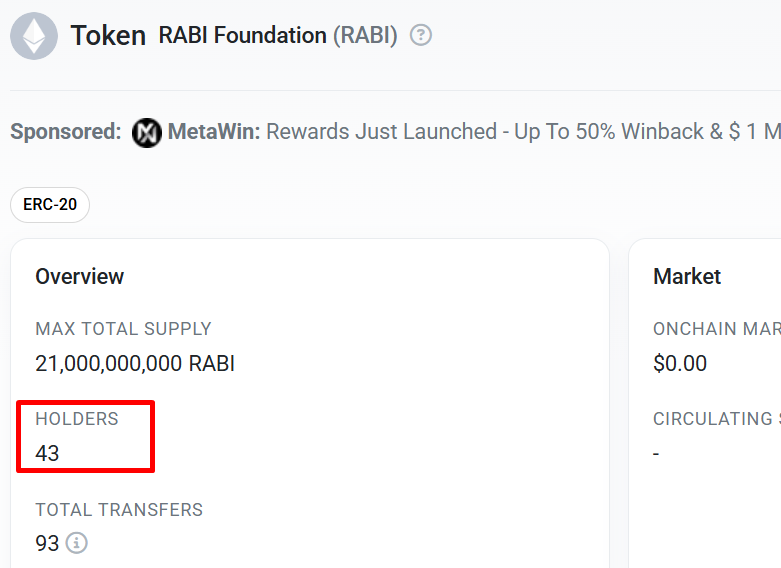Viewport: 781px width, 568px height.
Task: Click the circulating supply dash value
Action: pyautogui.click(x=656, y=453)
